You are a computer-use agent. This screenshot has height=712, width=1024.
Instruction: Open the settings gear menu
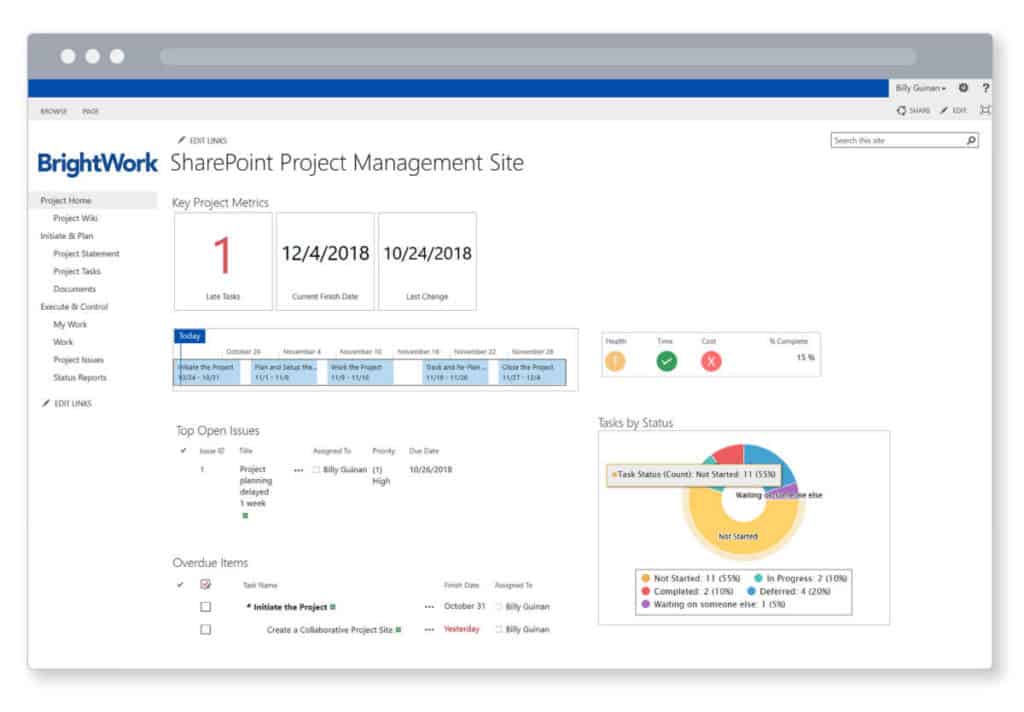click(x=963, y=88)
